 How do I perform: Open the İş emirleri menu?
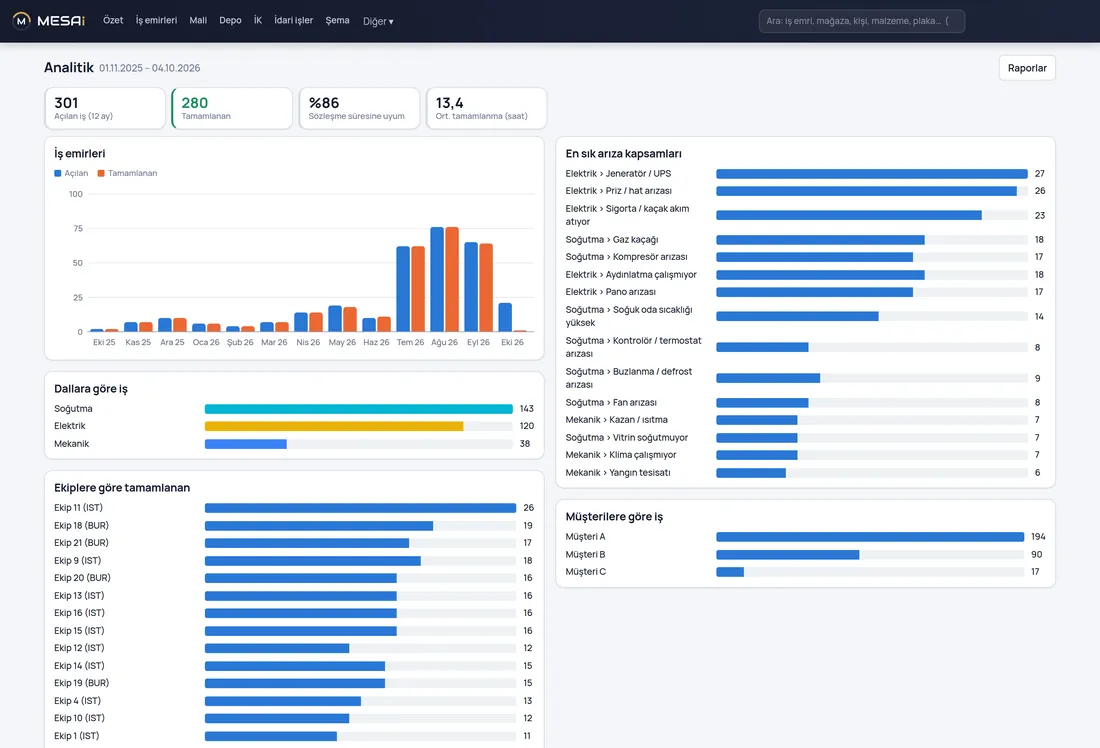coord(156,20)
